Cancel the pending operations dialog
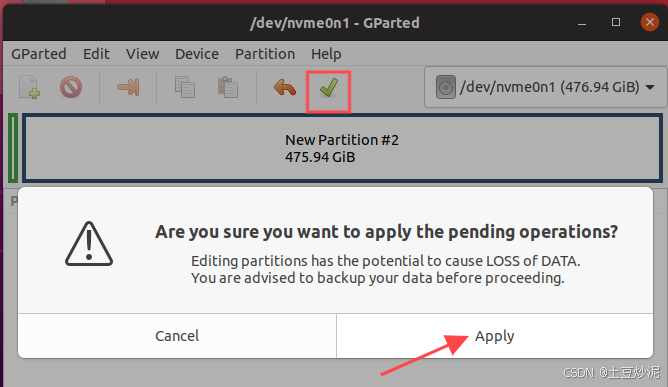Viewport: 668px width, 387px height. (x=177, y=336)
